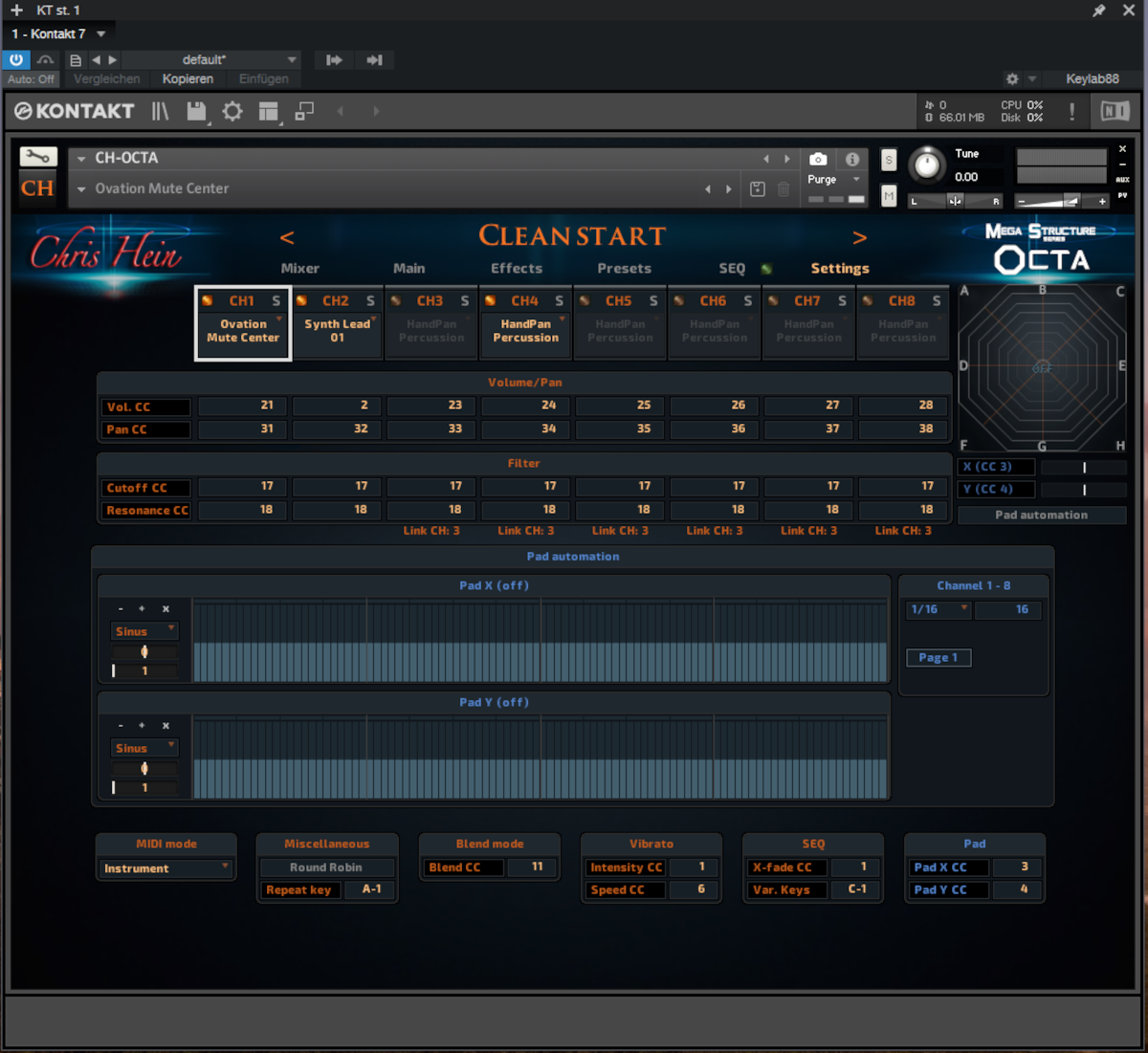Open the Kontakt workspace layout menu

[x=269, y=112]
